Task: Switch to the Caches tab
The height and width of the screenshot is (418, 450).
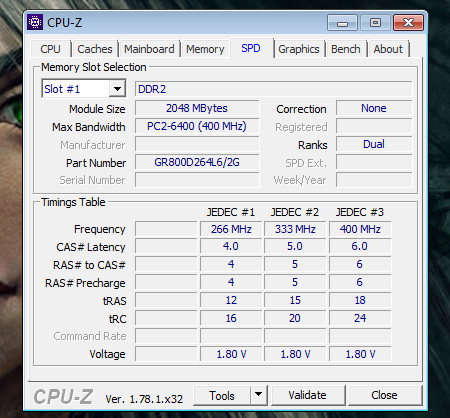Action: 95,49
